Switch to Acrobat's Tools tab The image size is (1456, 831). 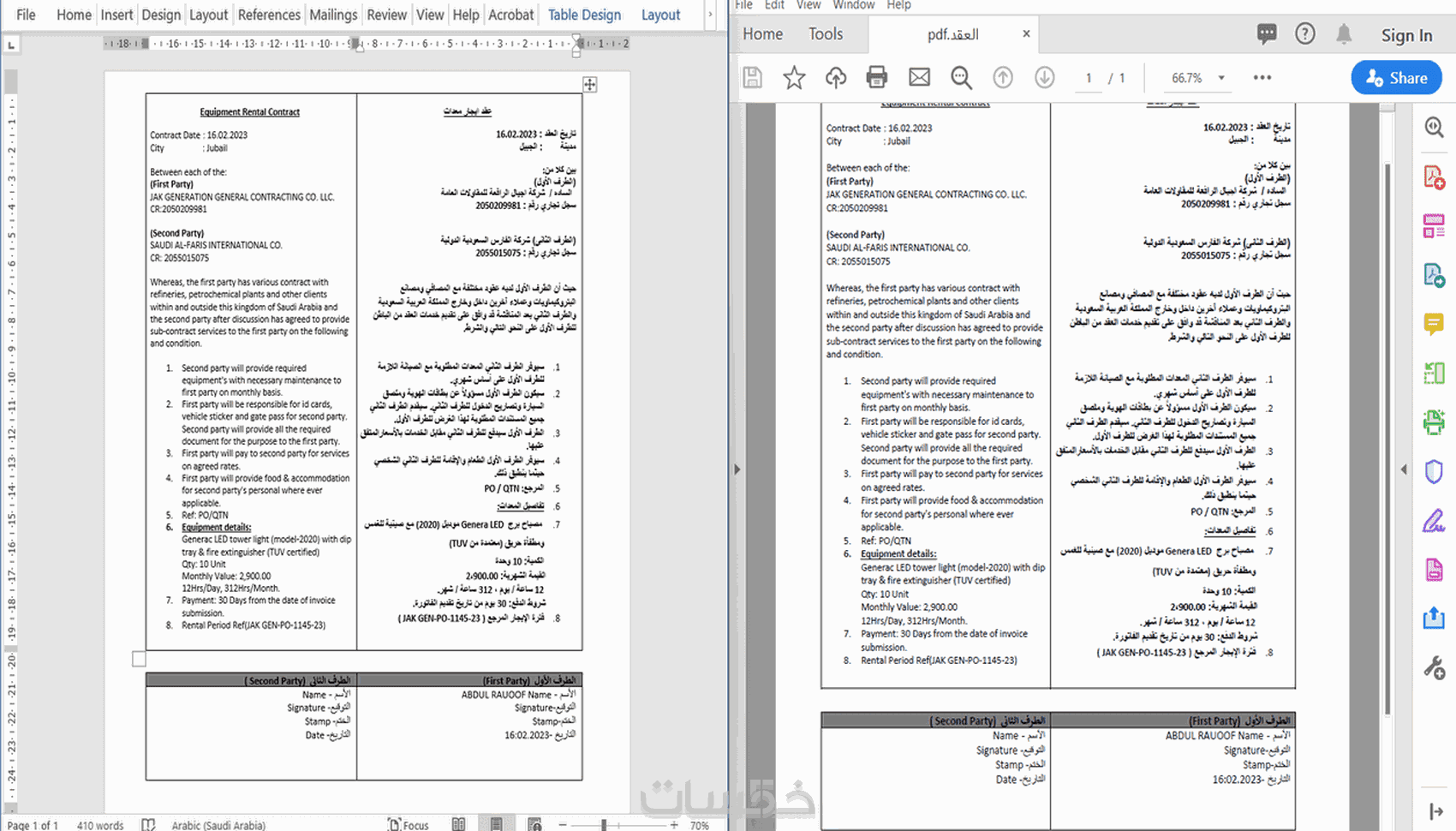tap(826, 34)
